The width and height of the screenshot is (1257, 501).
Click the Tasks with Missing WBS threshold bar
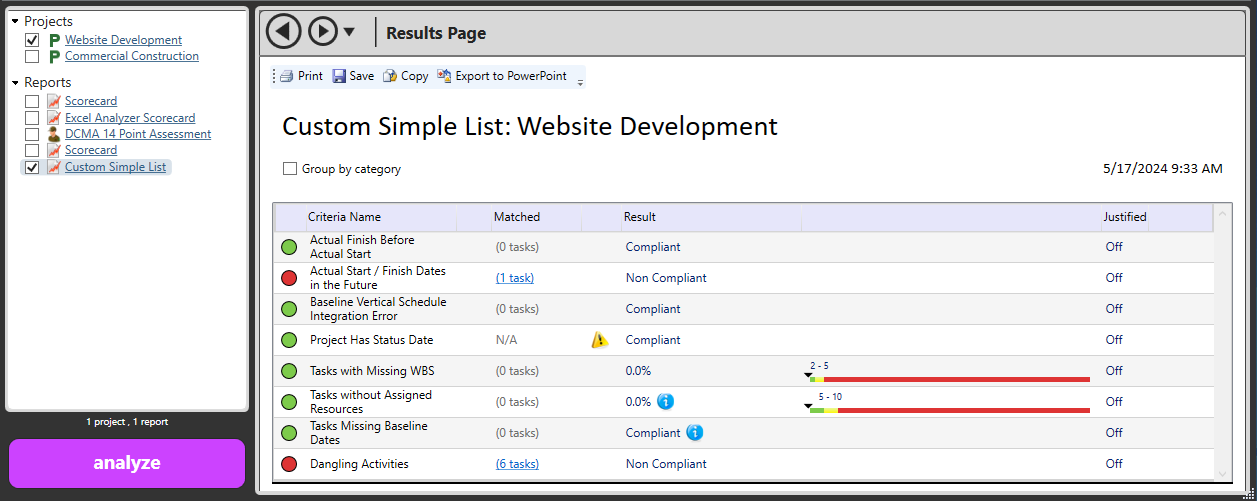tap(948, 379)
